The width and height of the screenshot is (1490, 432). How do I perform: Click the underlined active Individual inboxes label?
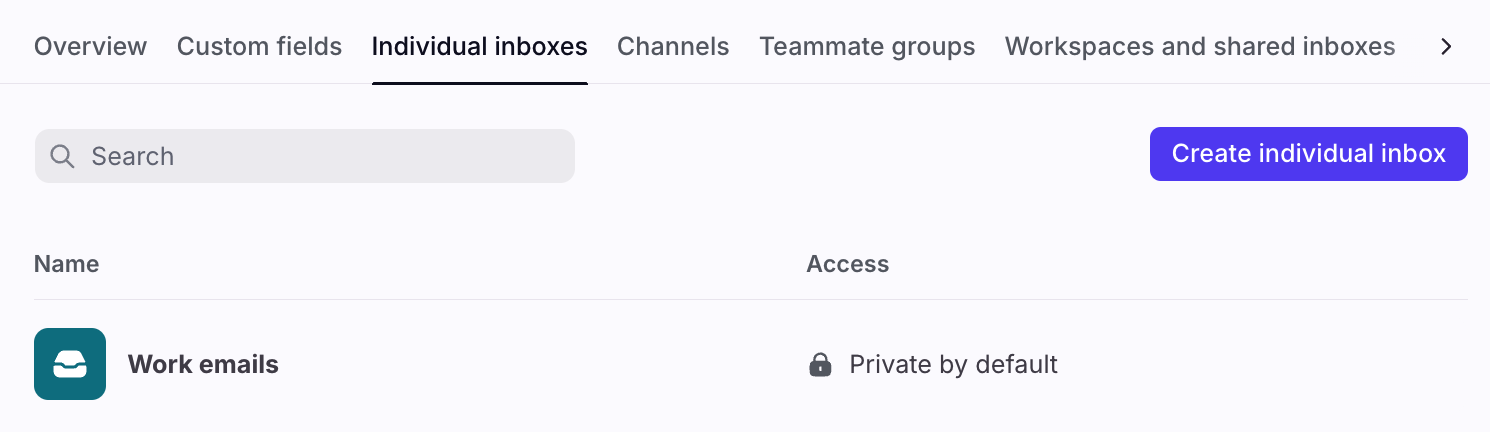[479, 46]
